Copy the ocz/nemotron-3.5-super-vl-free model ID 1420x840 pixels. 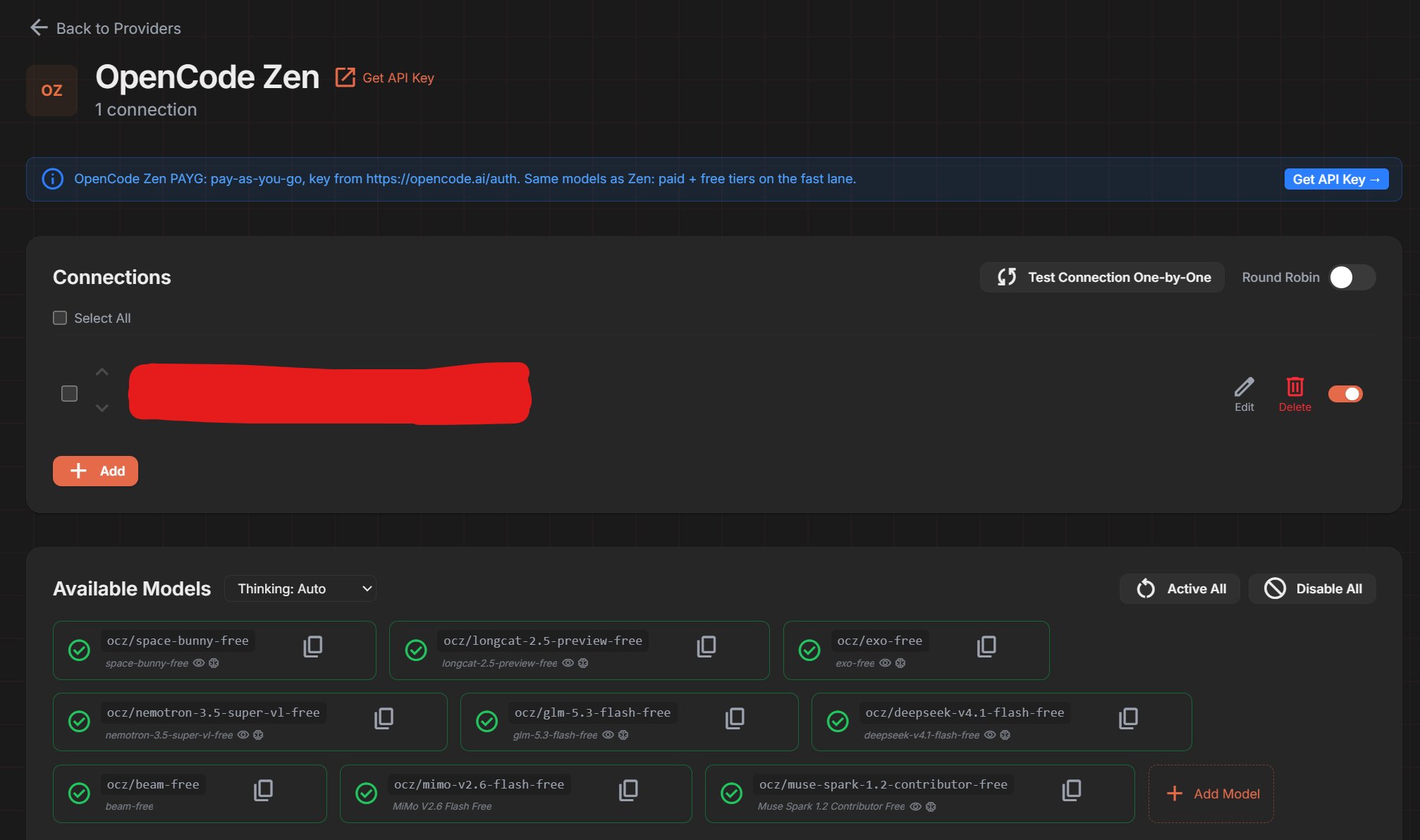tap(384, 718)
